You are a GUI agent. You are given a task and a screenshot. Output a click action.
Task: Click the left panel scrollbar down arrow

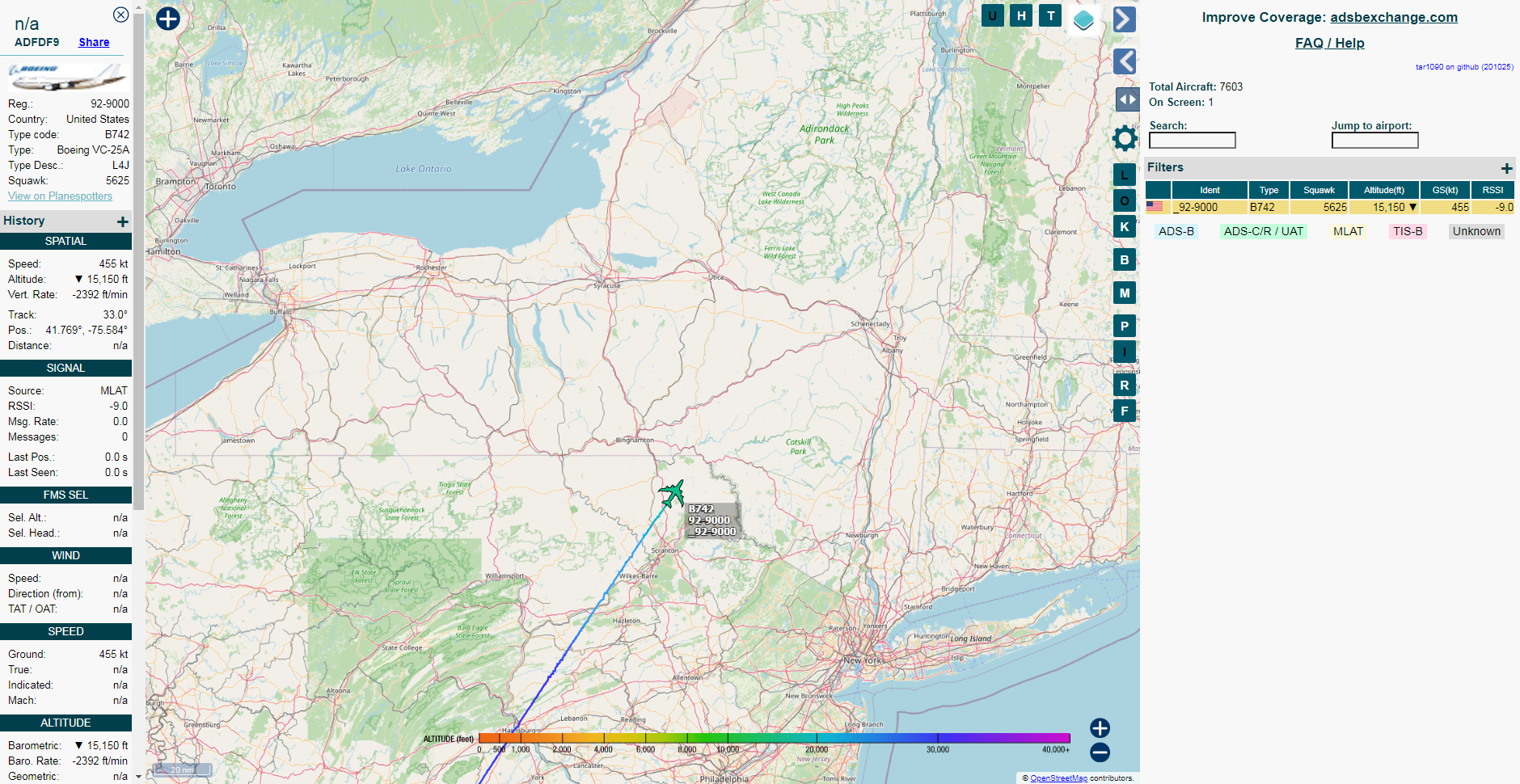138,777
